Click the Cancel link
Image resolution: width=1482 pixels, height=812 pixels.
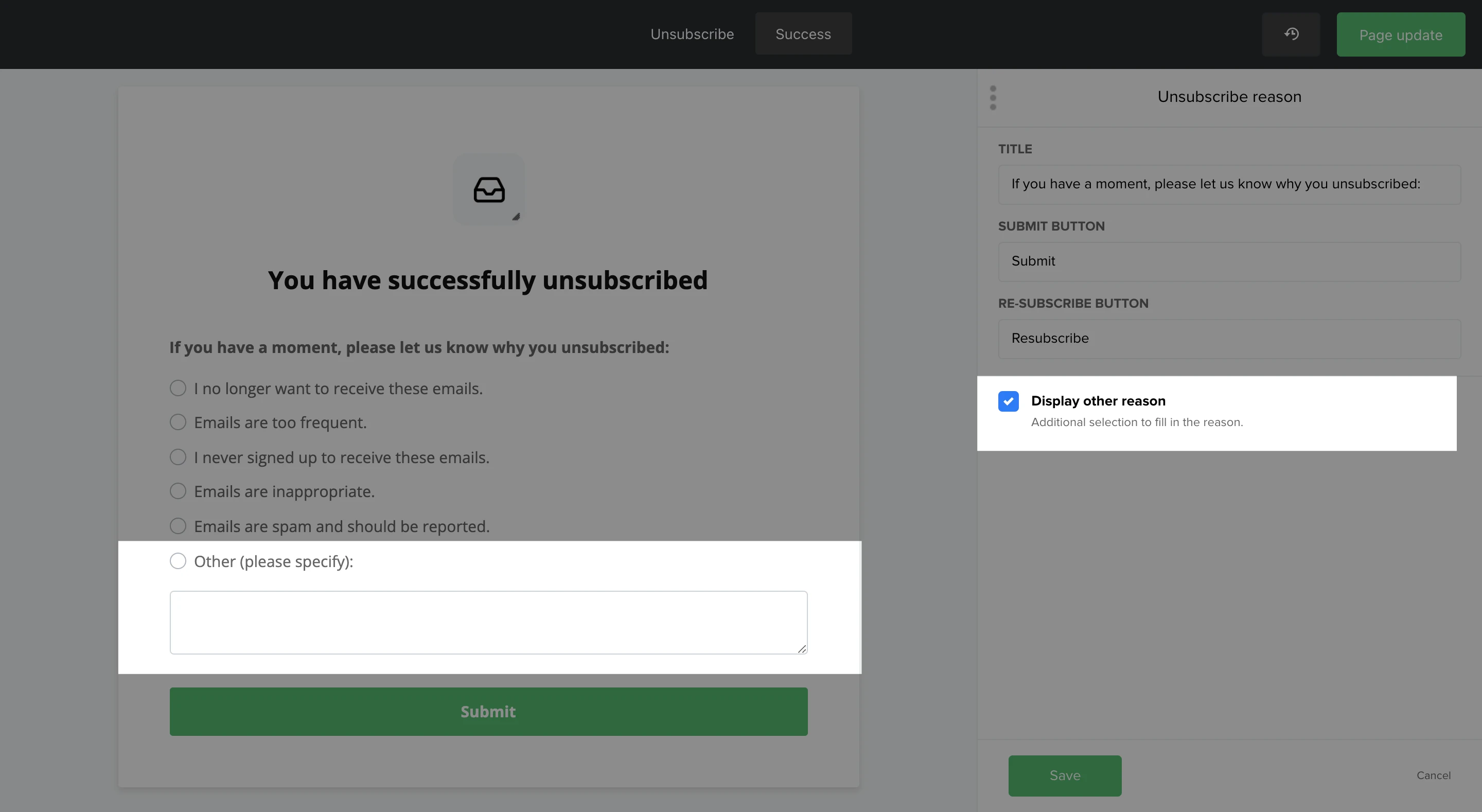click(x=1433, y=775)
